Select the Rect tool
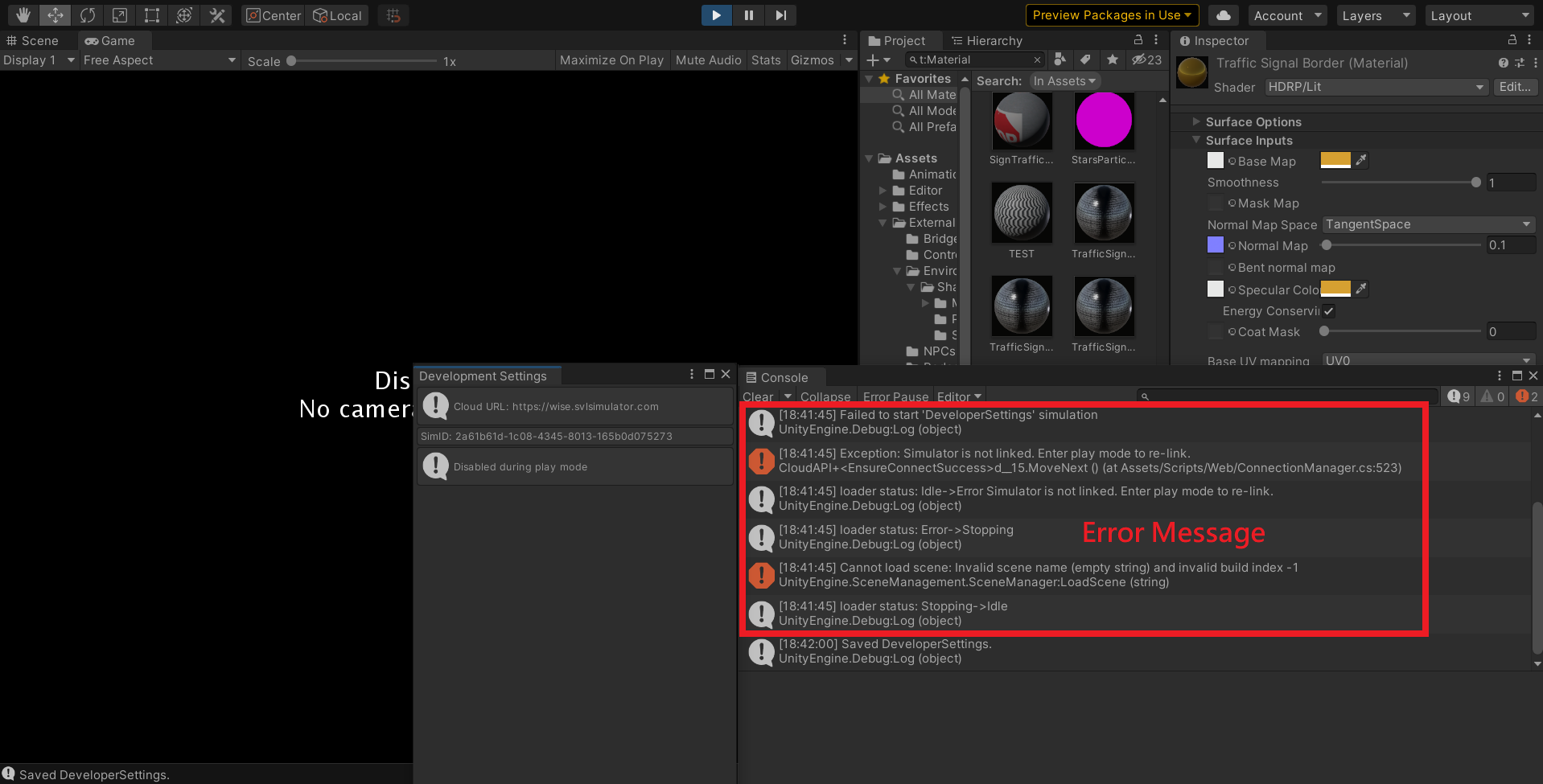Image resolution: width=1543 pixels, height=784 pixels. pyautogui.click(x=151, y=14)
